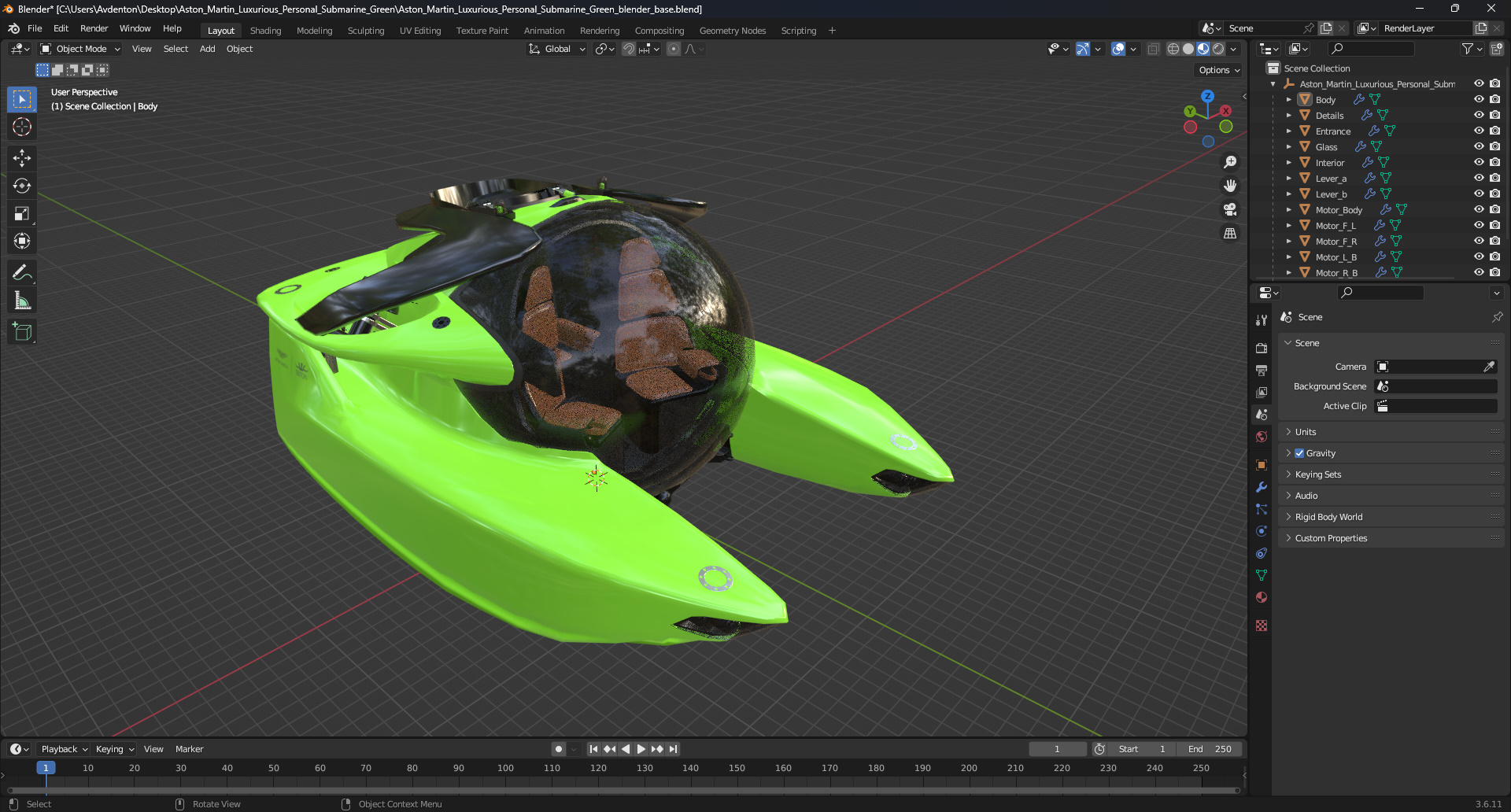This screenshot has height=812, width=1511.
Task: Disable rendering for Motor_Body object
Action: [1494, 209]
